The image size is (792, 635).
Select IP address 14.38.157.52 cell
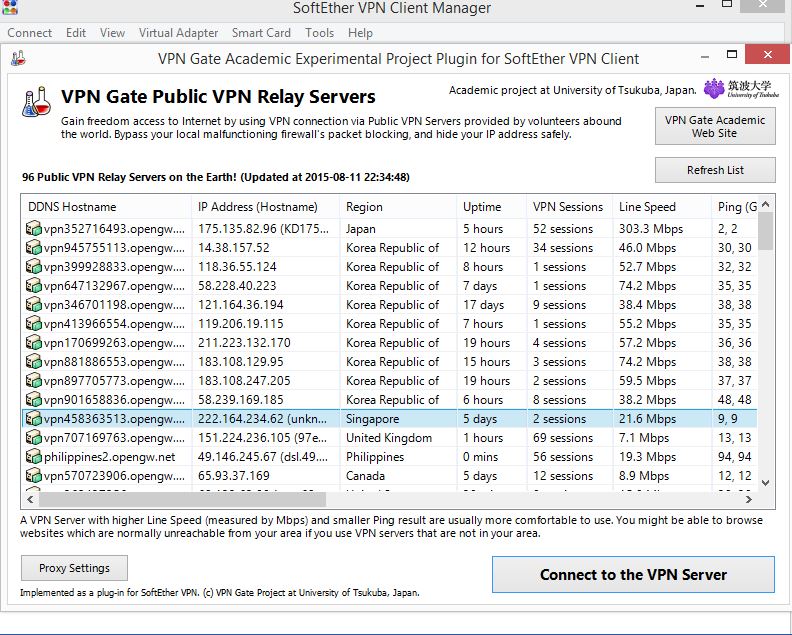pos(266,248)
